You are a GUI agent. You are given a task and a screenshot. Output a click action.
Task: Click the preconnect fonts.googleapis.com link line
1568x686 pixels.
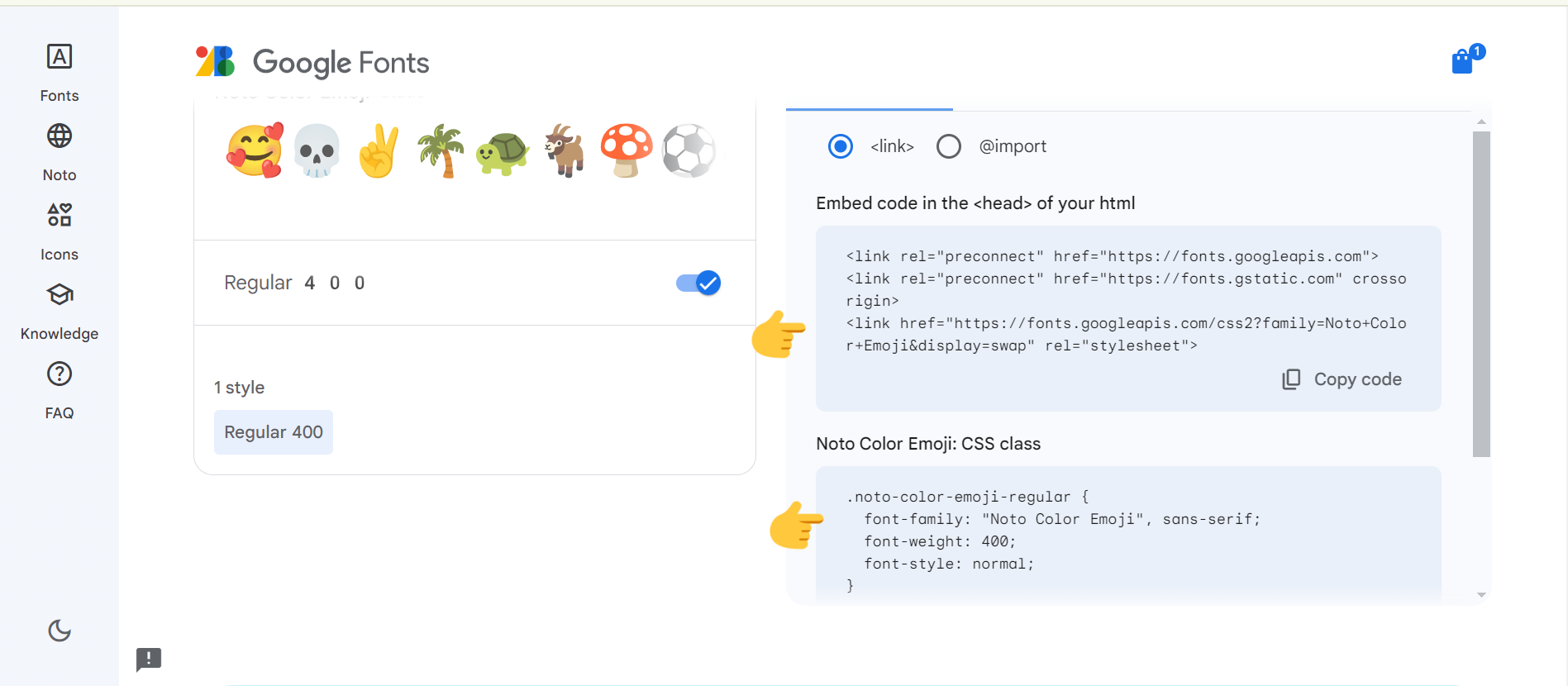click(x=1112, y=256)
